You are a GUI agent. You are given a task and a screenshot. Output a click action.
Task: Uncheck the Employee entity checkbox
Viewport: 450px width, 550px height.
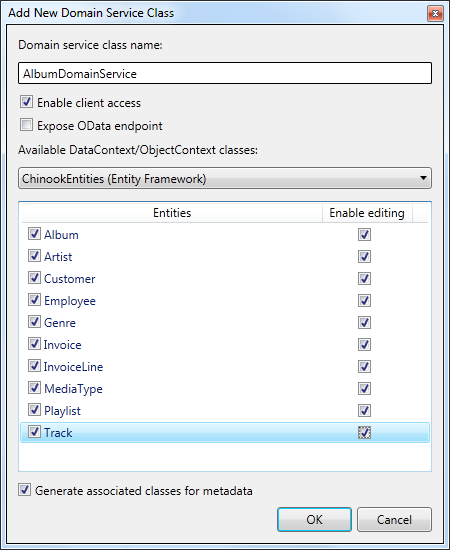click(x=34, y=300)
